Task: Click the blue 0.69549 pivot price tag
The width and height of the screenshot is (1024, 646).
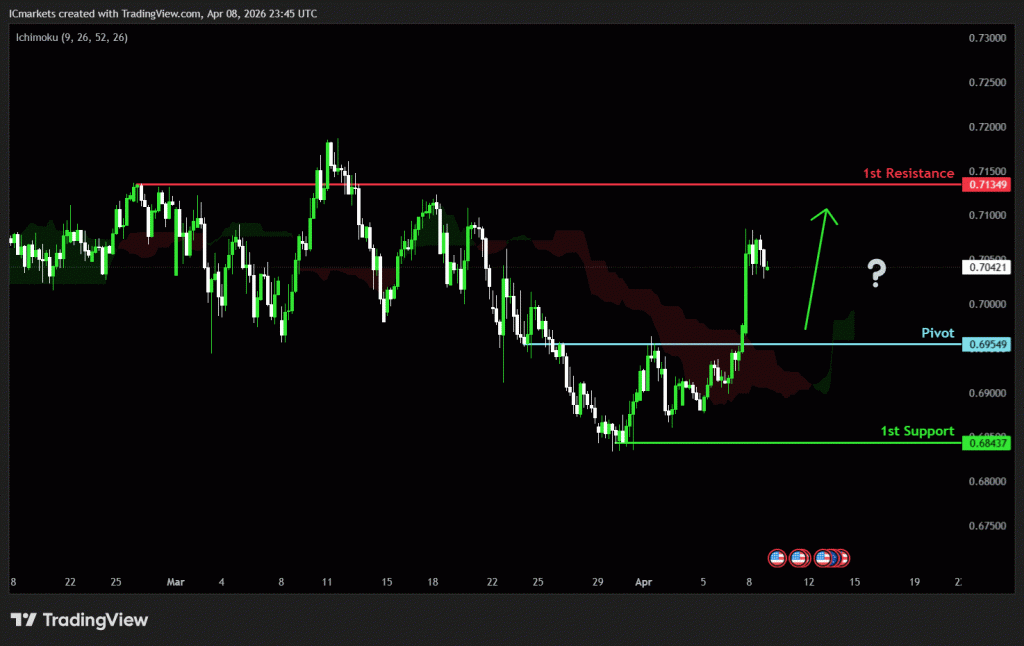Action: [986, 344]
